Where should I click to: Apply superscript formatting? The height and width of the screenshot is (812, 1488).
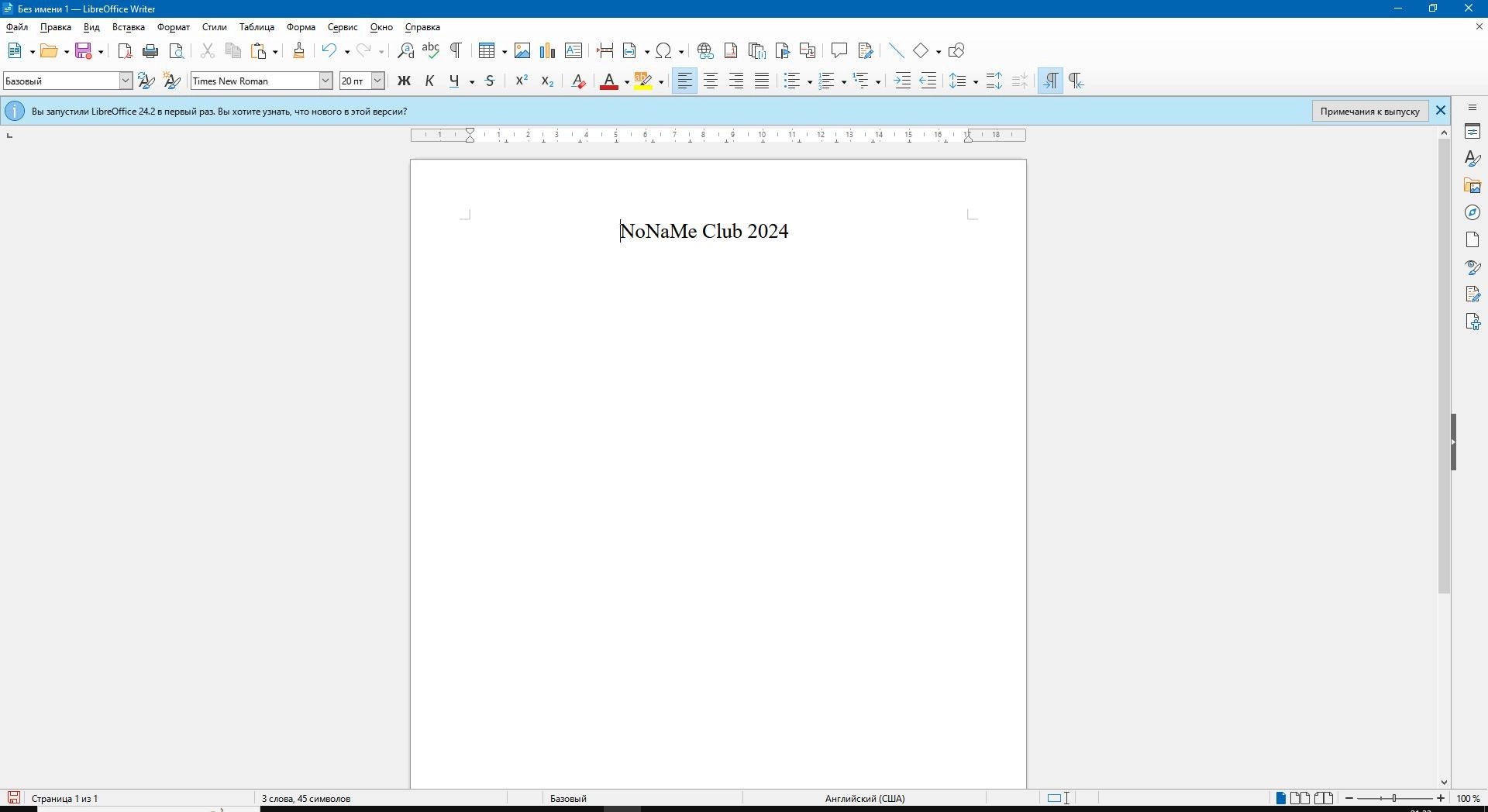[522, 81]
